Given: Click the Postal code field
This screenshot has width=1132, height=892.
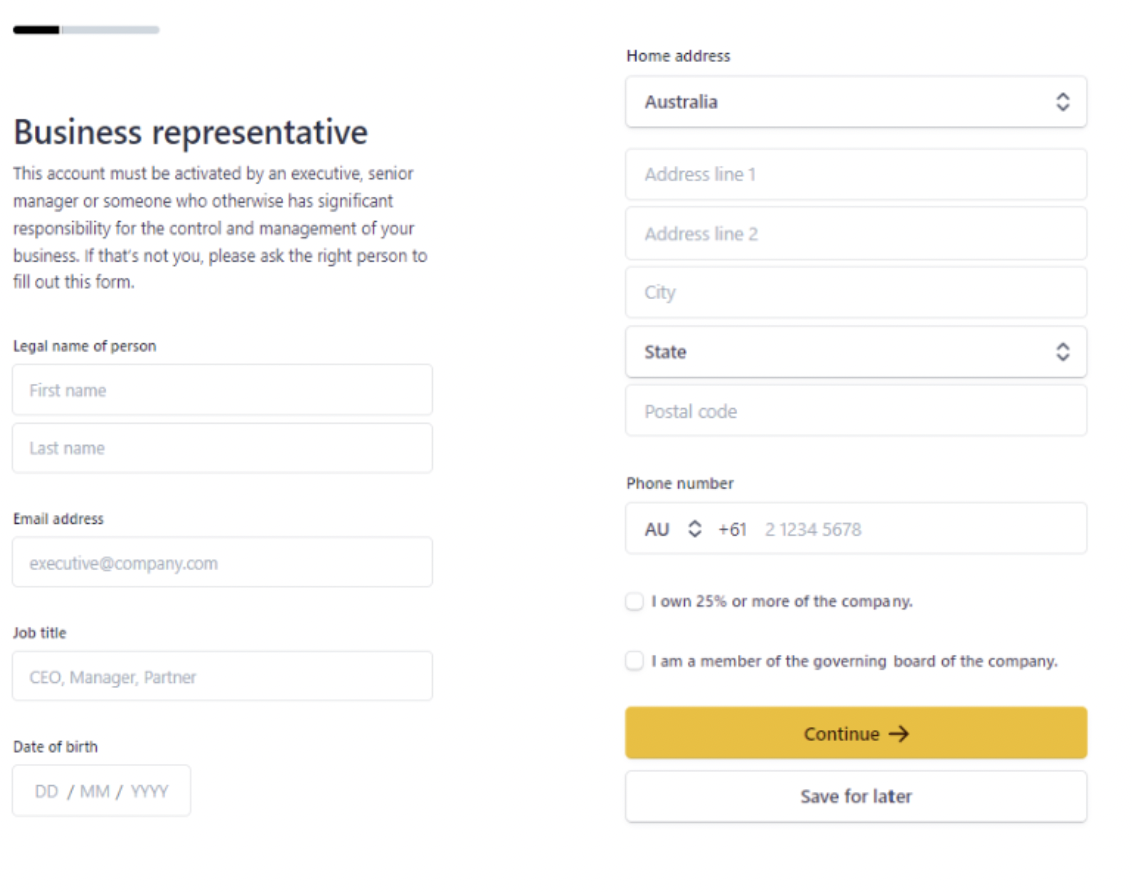Looking at the screenshot, I should pos(855,411).
